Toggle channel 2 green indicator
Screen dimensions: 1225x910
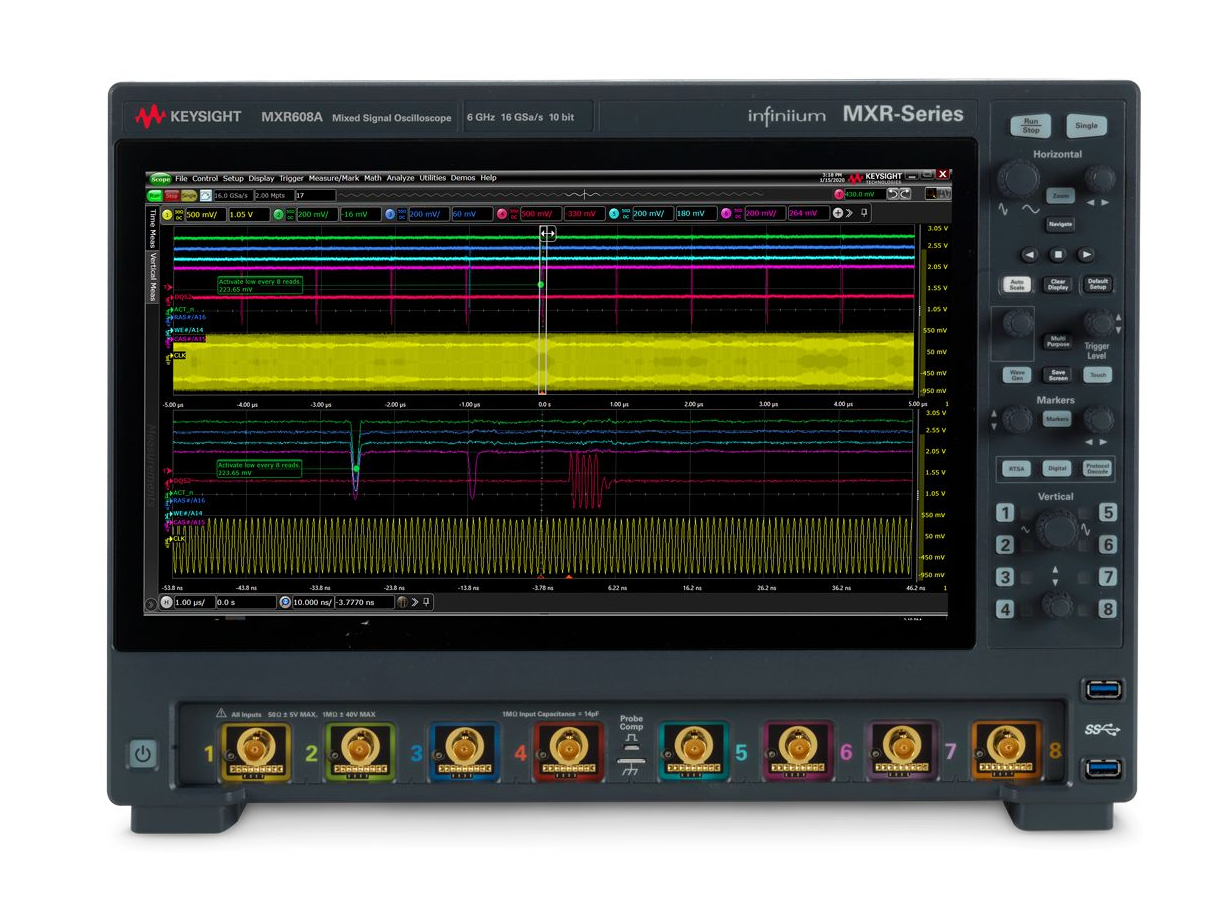coord(278,214)
